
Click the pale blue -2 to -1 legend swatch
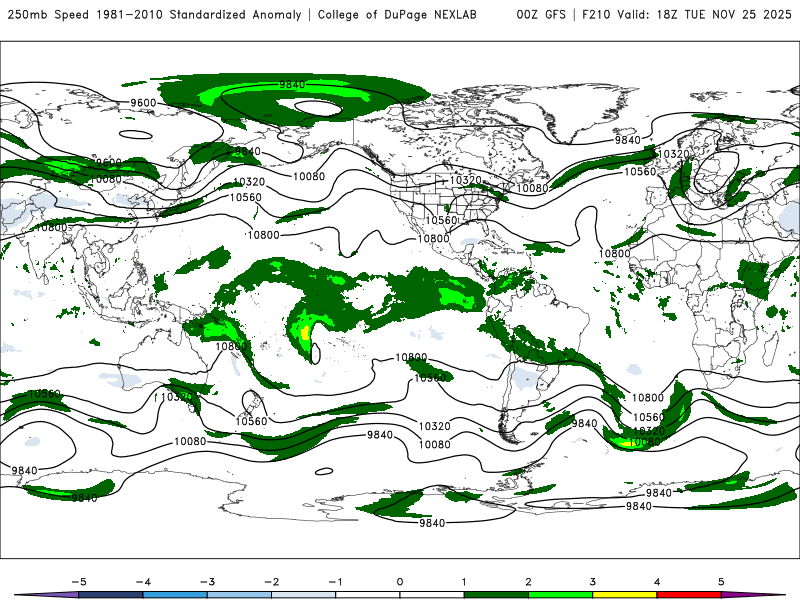(x=304, y=595)
